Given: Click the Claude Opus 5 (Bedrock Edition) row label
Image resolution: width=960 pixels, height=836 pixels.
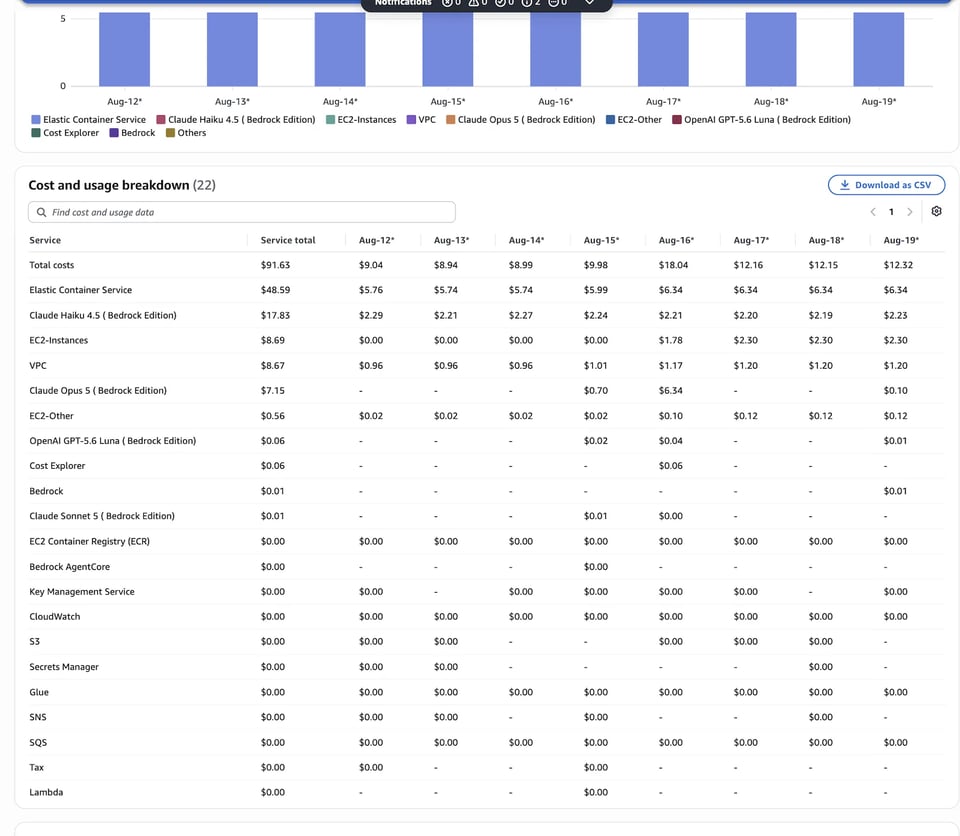Looking at the screenshot, I should [98, 390].
